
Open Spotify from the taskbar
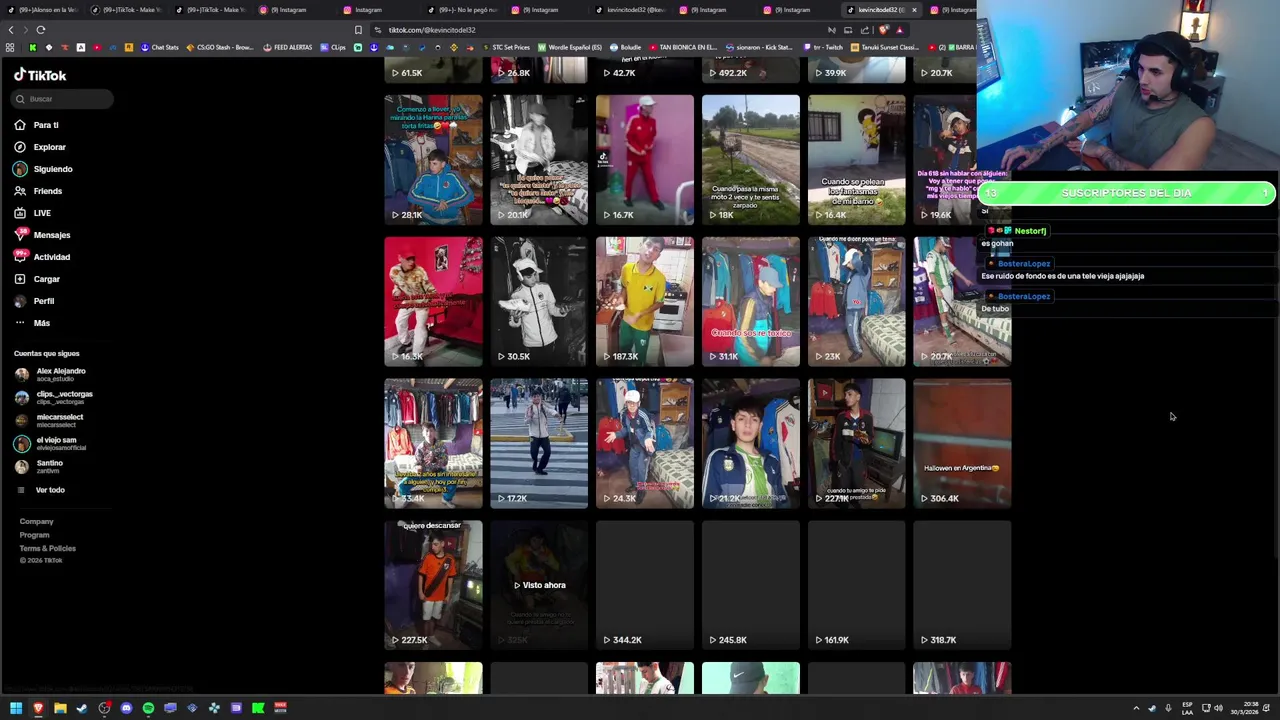(x=148, y=708)
